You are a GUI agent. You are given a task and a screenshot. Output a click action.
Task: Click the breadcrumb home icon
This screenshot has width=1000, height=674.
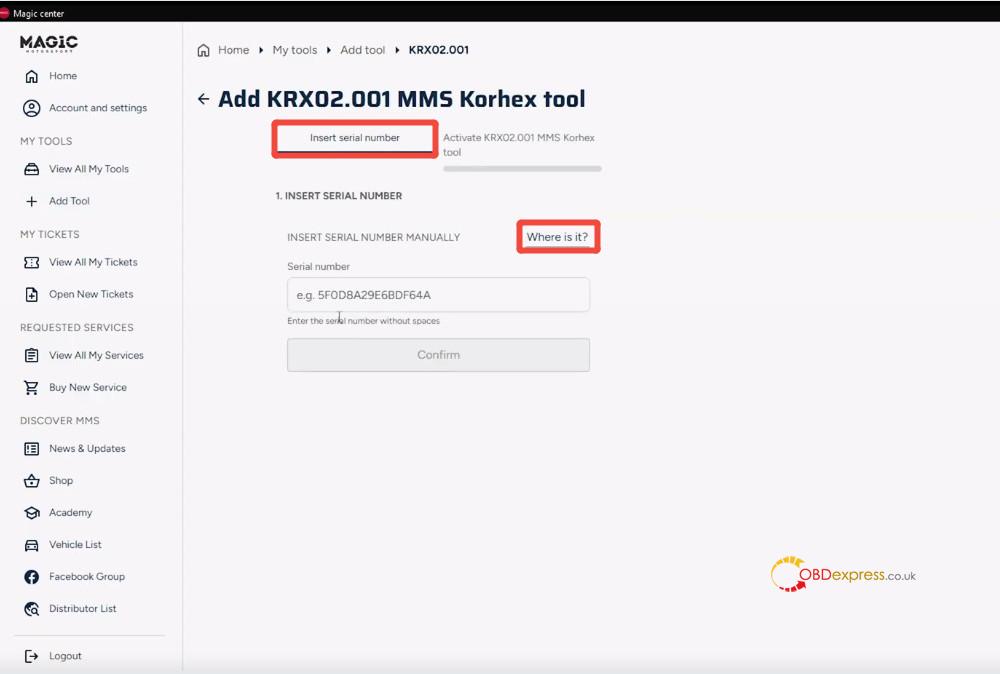coord(203,50)
